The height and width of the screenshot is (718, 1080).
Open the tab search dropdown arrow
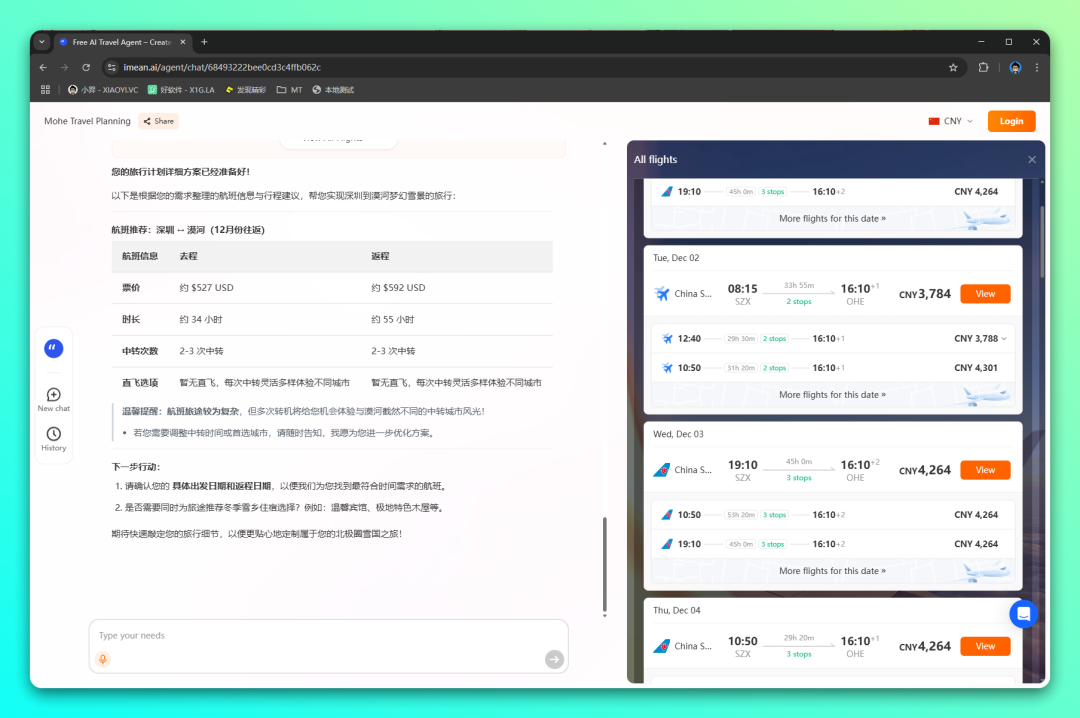tap(41, 42)
